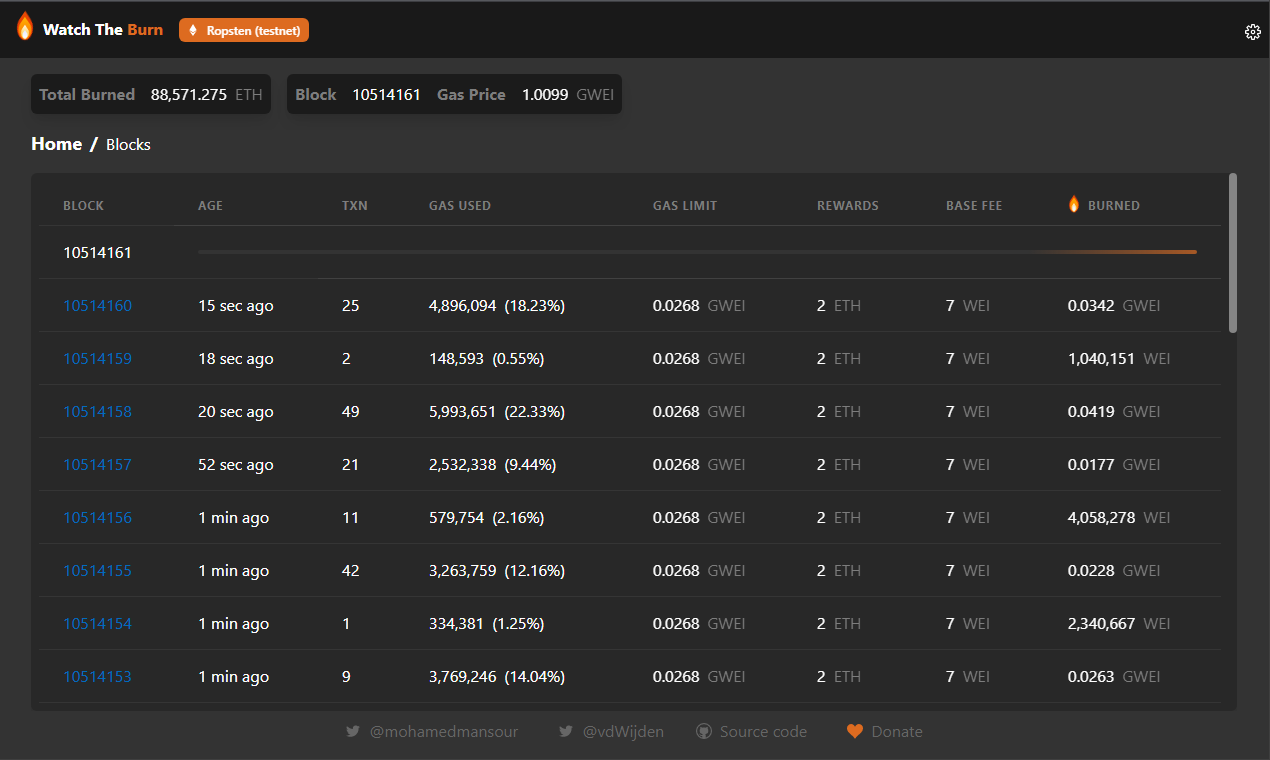Click burned value 0.0342 GWEI

tap(1114, 306)
